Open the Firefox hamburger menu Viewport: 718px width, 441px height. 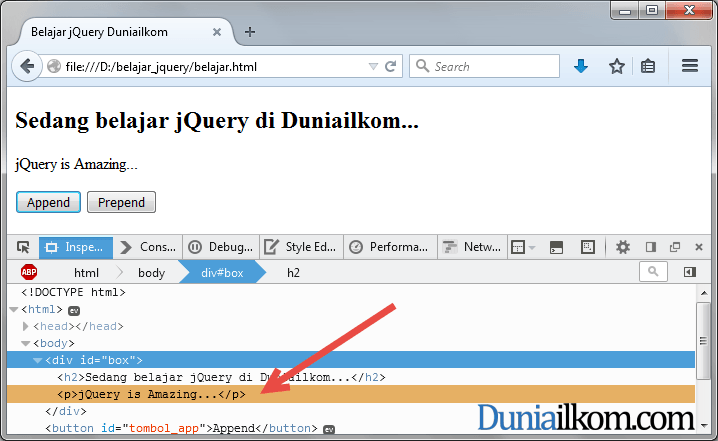[x=690, y=66]
